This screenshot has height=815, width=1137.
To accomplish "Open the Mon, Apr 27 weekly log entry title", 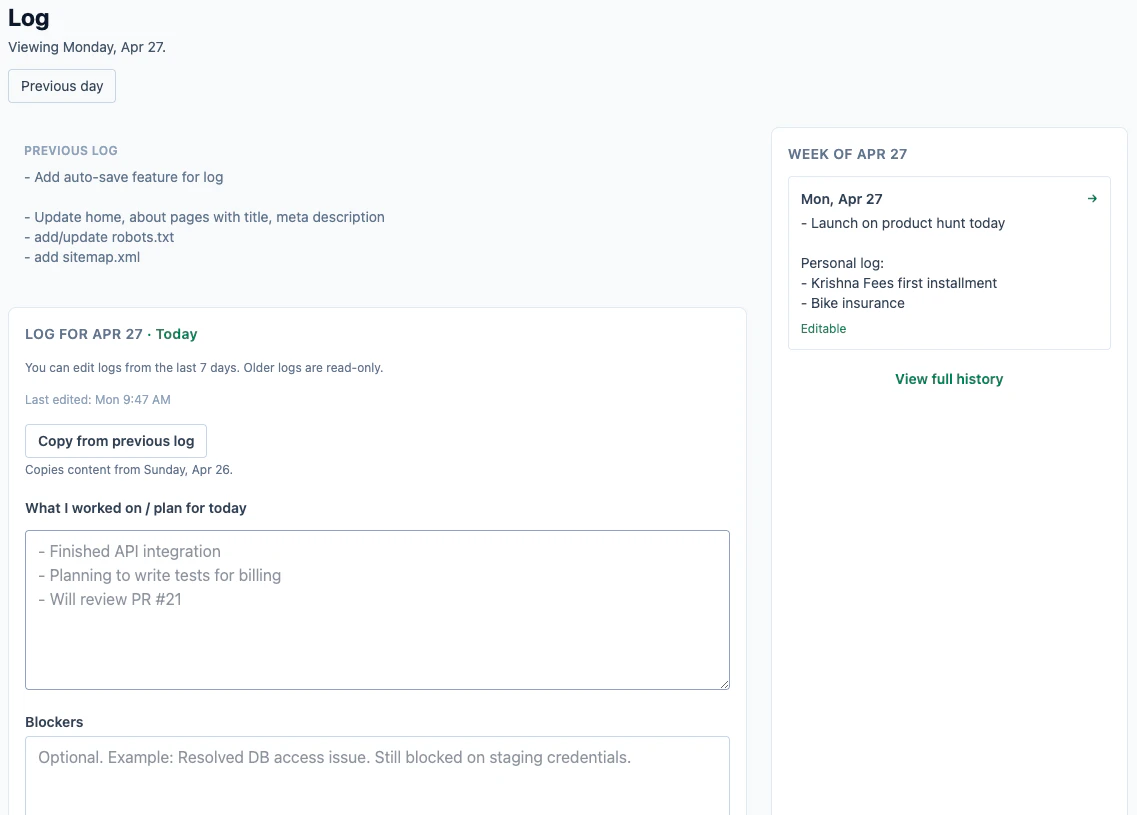I will [x=841, y=199].
